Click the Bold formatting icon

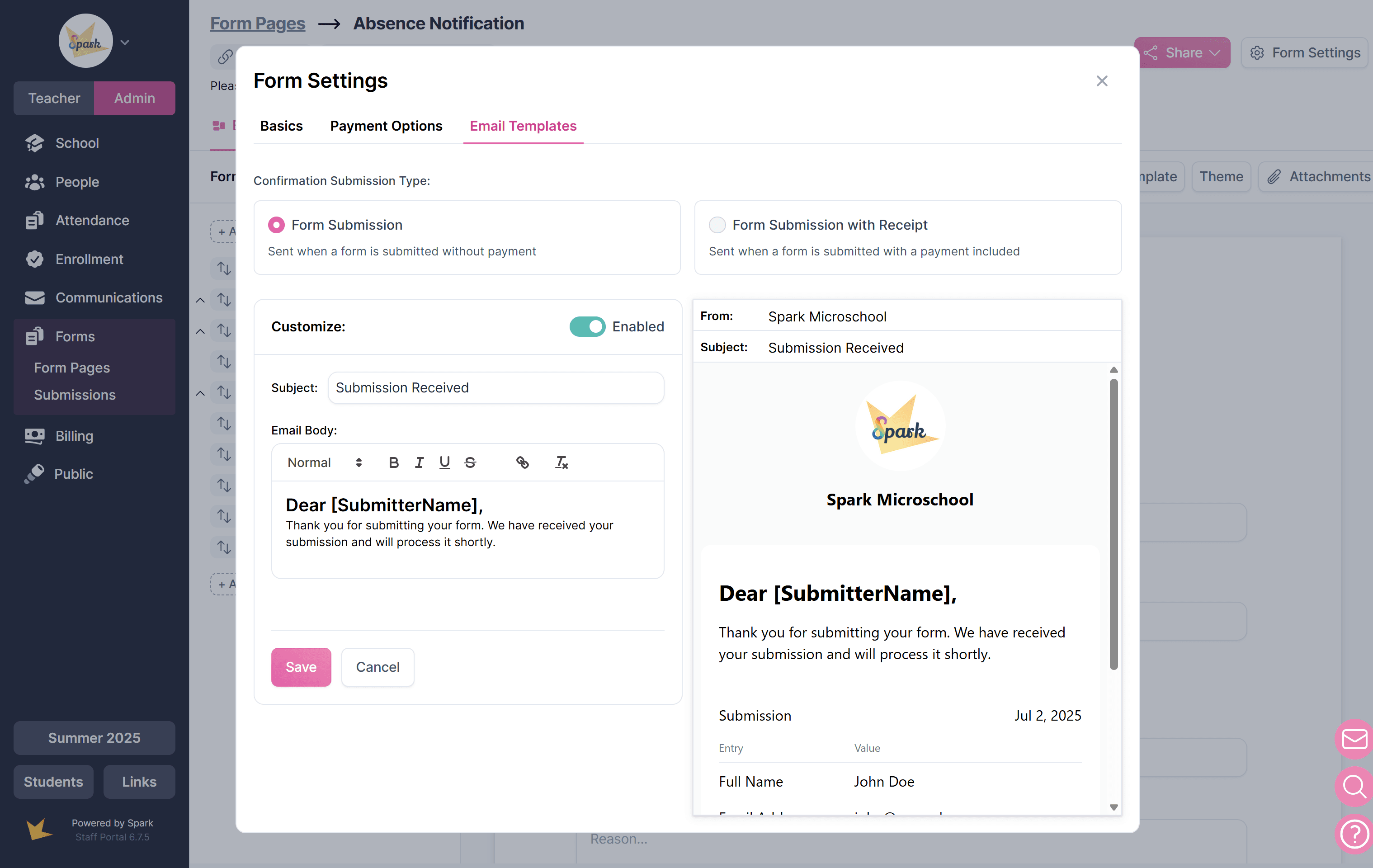coord(393,462)
